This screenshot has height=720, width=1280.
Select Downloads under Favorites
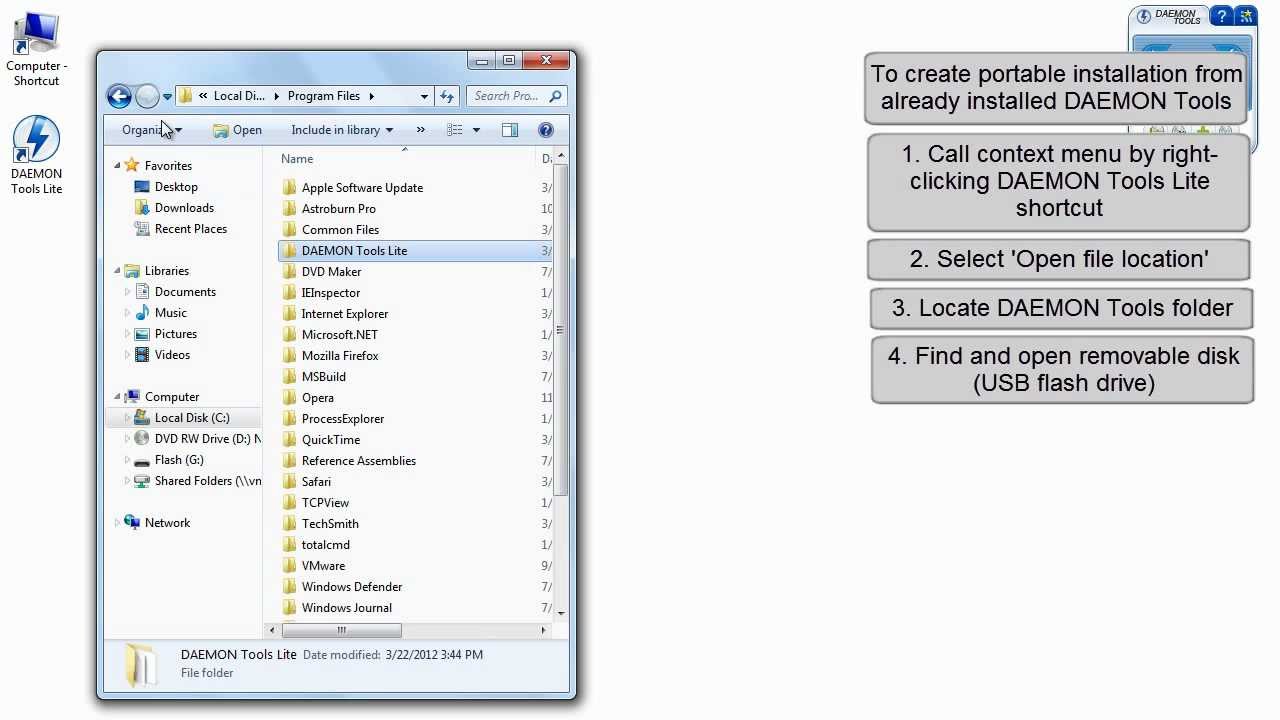184,208
